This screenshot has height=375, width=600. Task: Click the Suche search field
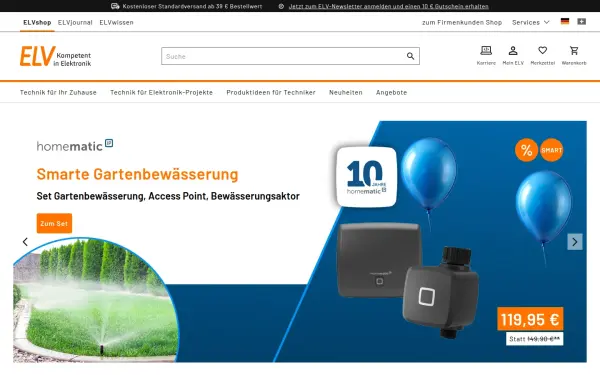coord(290,56)
